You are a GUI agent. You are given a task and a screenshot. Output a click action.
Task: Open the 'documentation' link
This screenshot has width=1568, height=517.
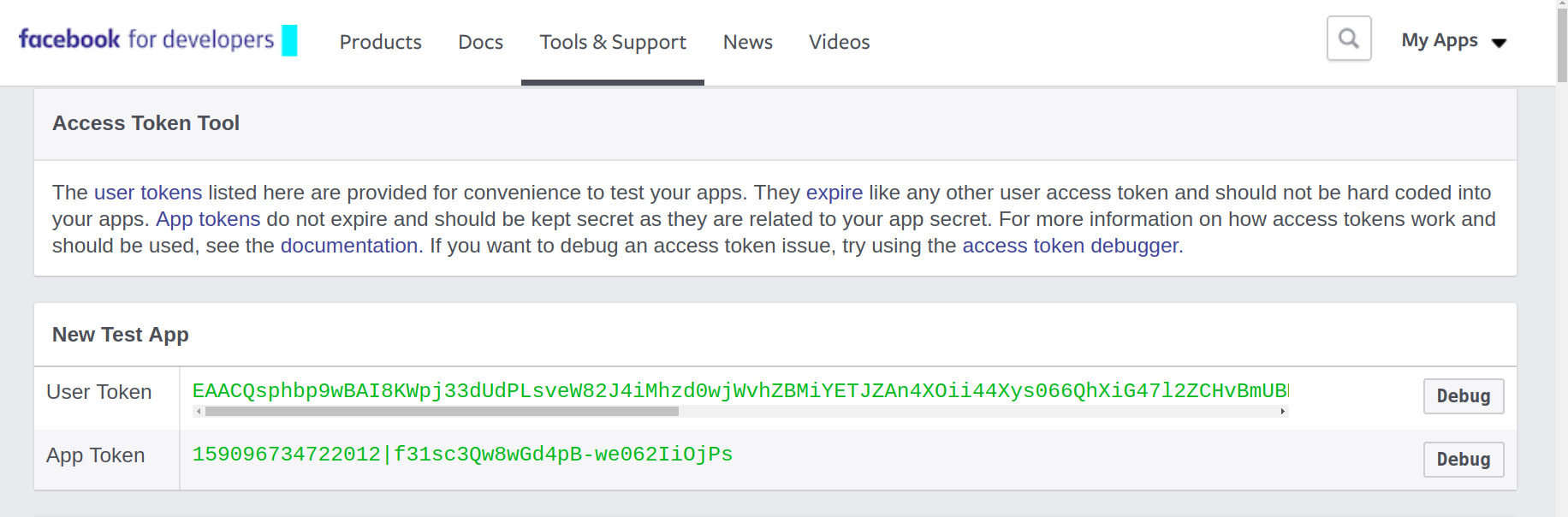349,246
